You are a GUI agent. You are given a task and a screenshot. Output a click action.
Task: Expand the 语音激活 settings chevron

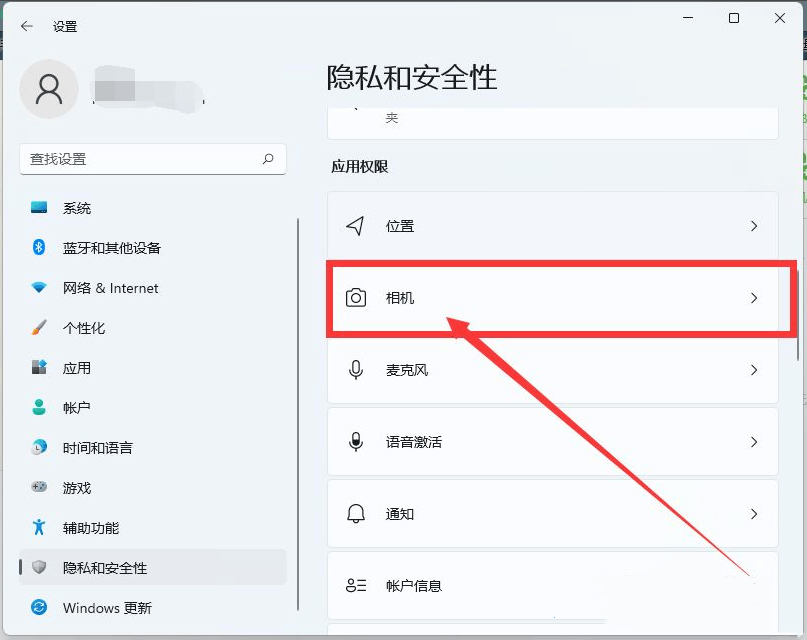(x=755, y=442)
